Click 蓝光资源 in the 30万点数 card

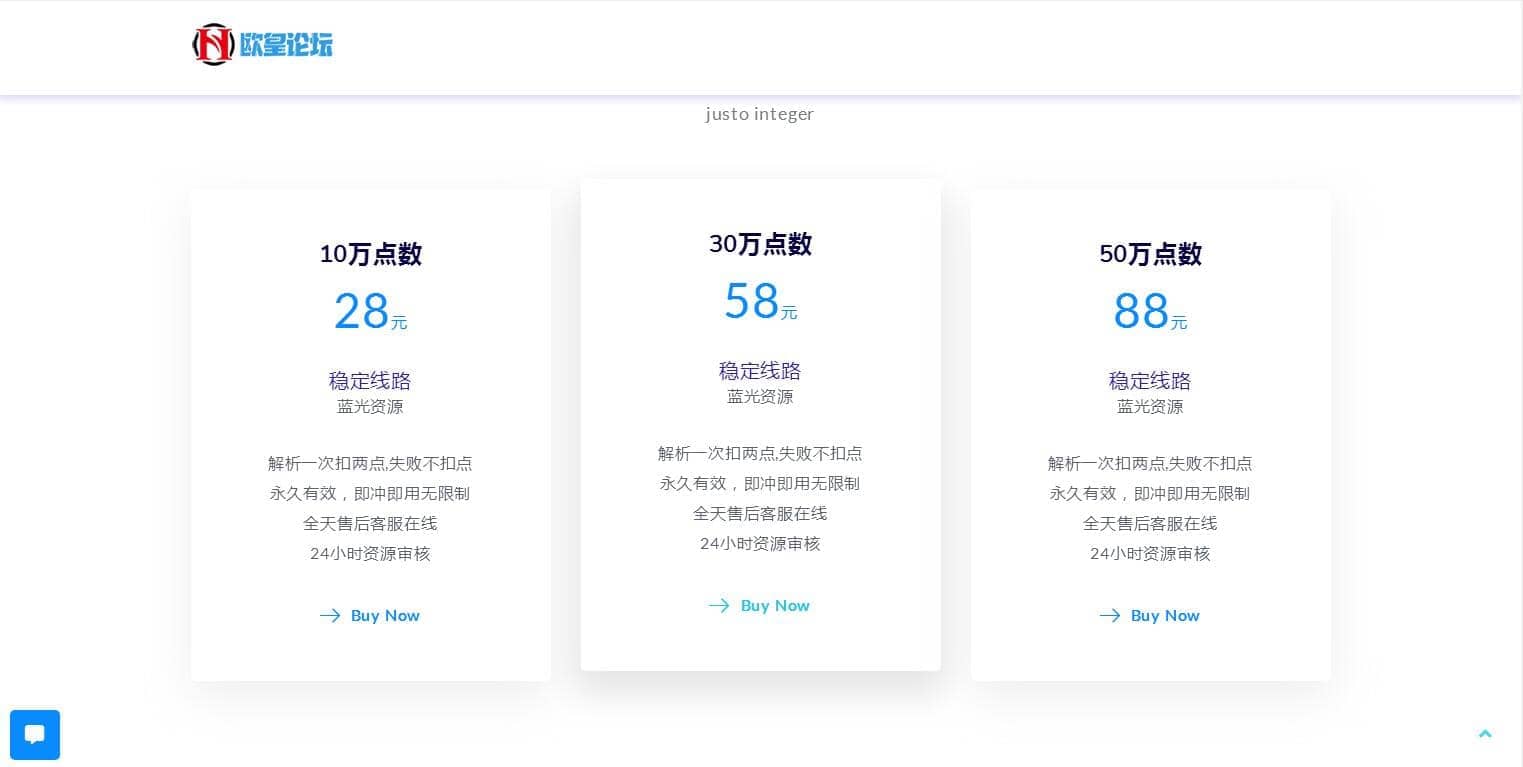[760, 397]
